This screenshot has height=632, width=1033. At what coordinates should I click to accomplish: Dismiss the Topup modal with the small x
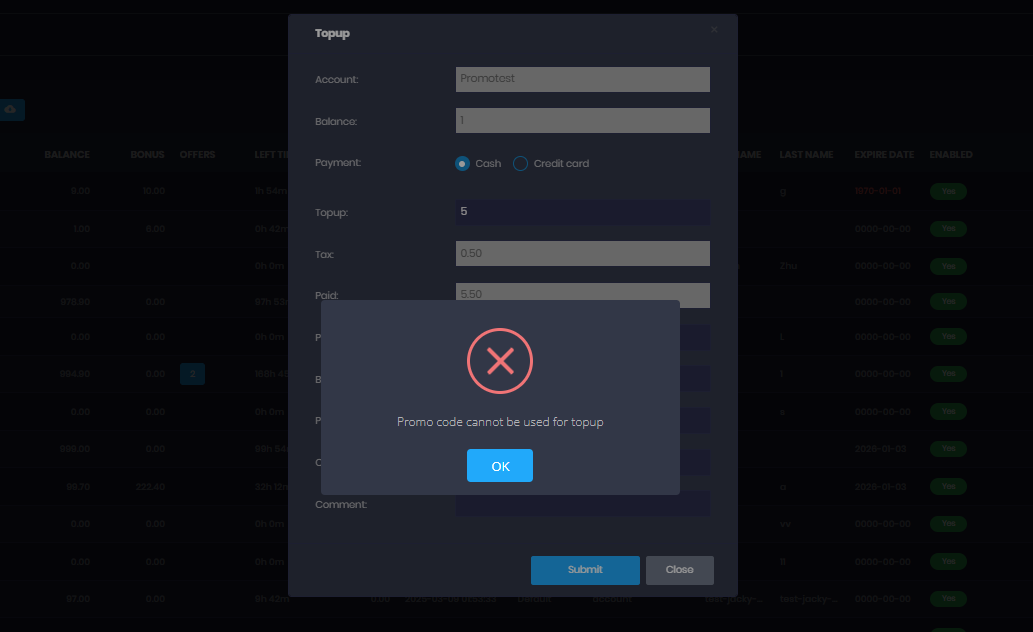point(714,29)
